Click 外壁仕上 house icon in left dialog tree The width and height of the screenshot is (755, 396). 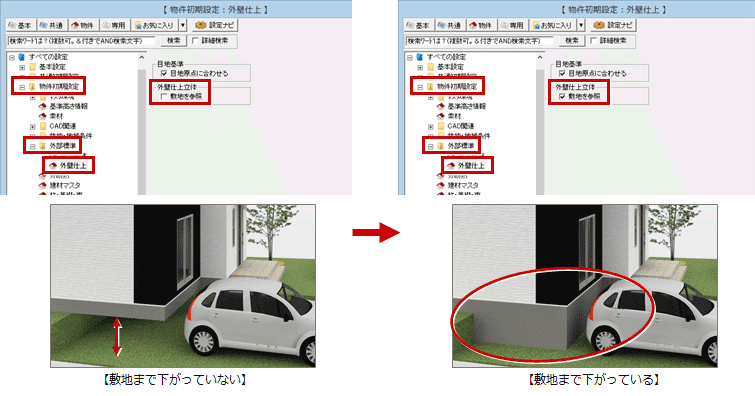point(53,165)
